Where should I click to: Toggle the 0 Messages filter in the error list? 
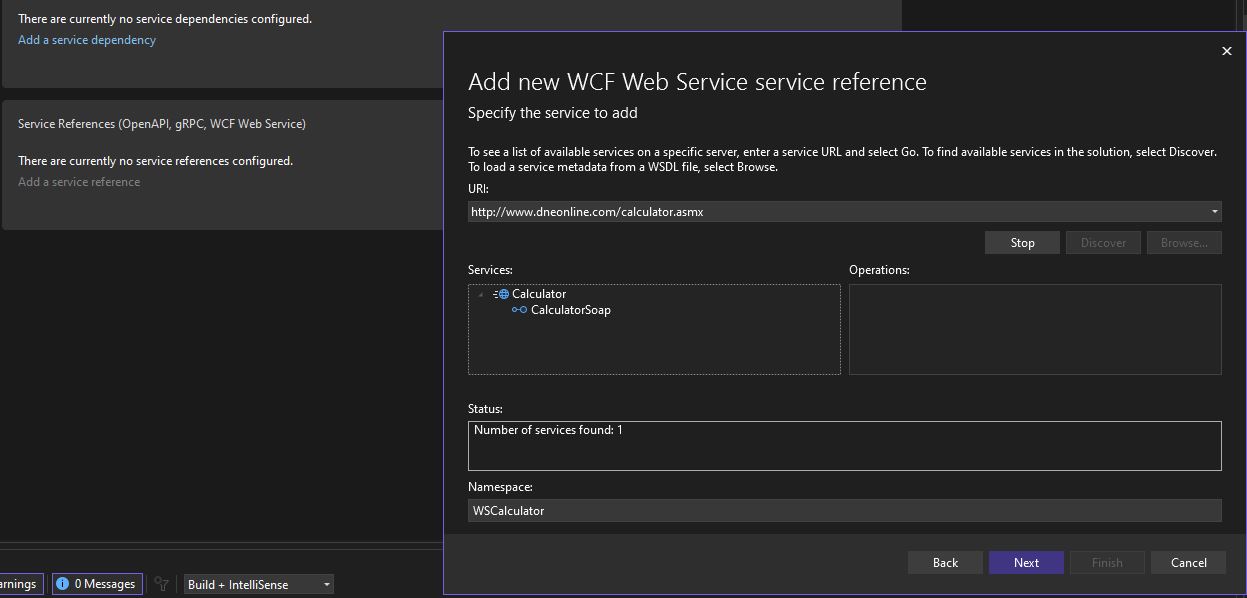(x=97, y=583)
